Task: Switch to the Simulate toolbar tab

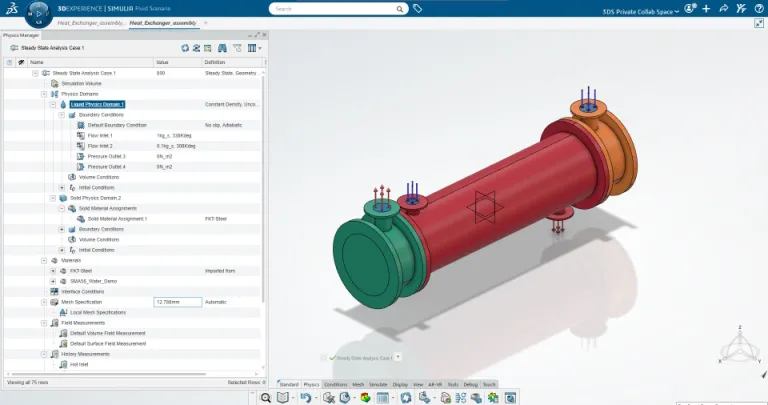Action: [x=378, y=384]
